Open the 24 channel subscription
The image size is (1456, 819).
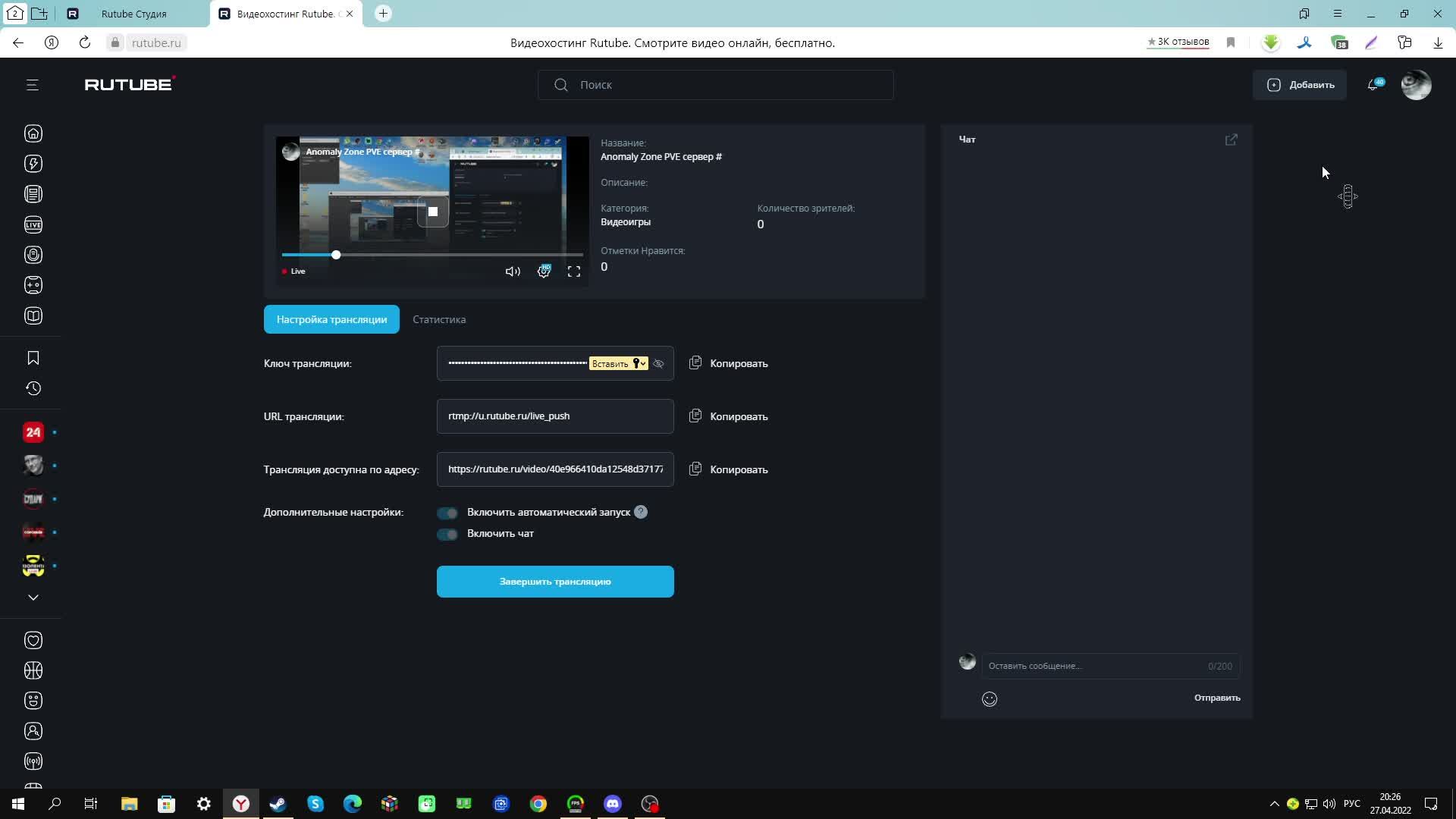(33, 432)
